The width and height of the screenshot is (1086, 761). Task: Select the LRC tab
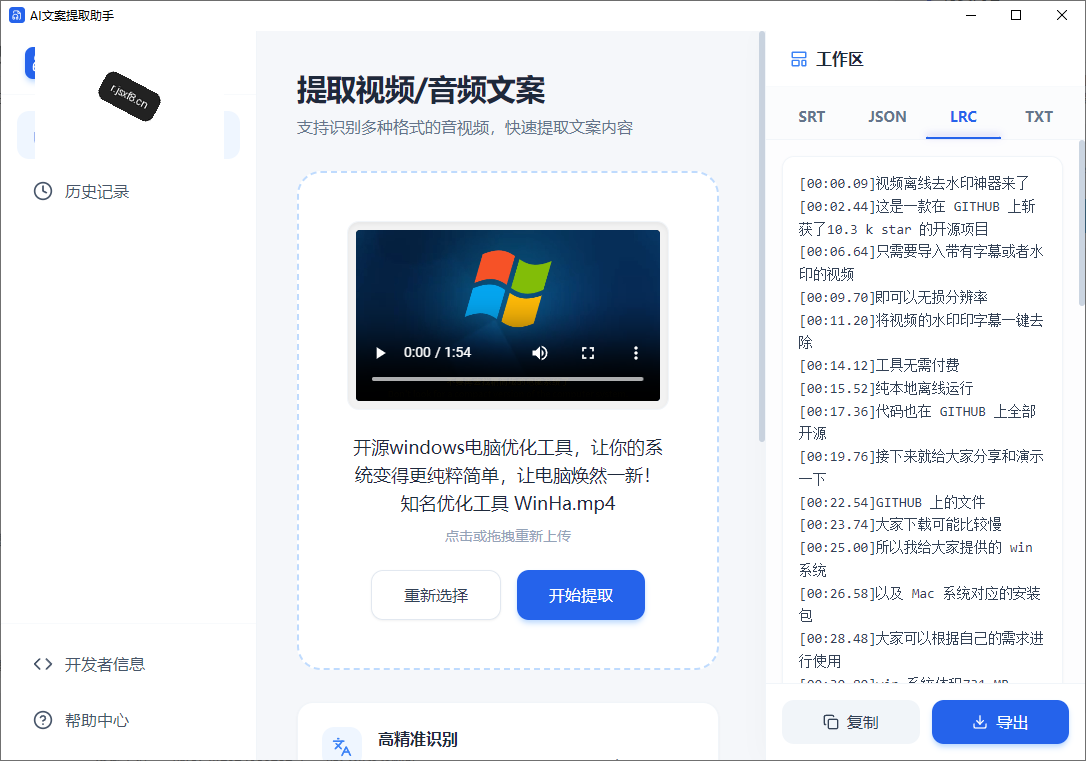963,116
